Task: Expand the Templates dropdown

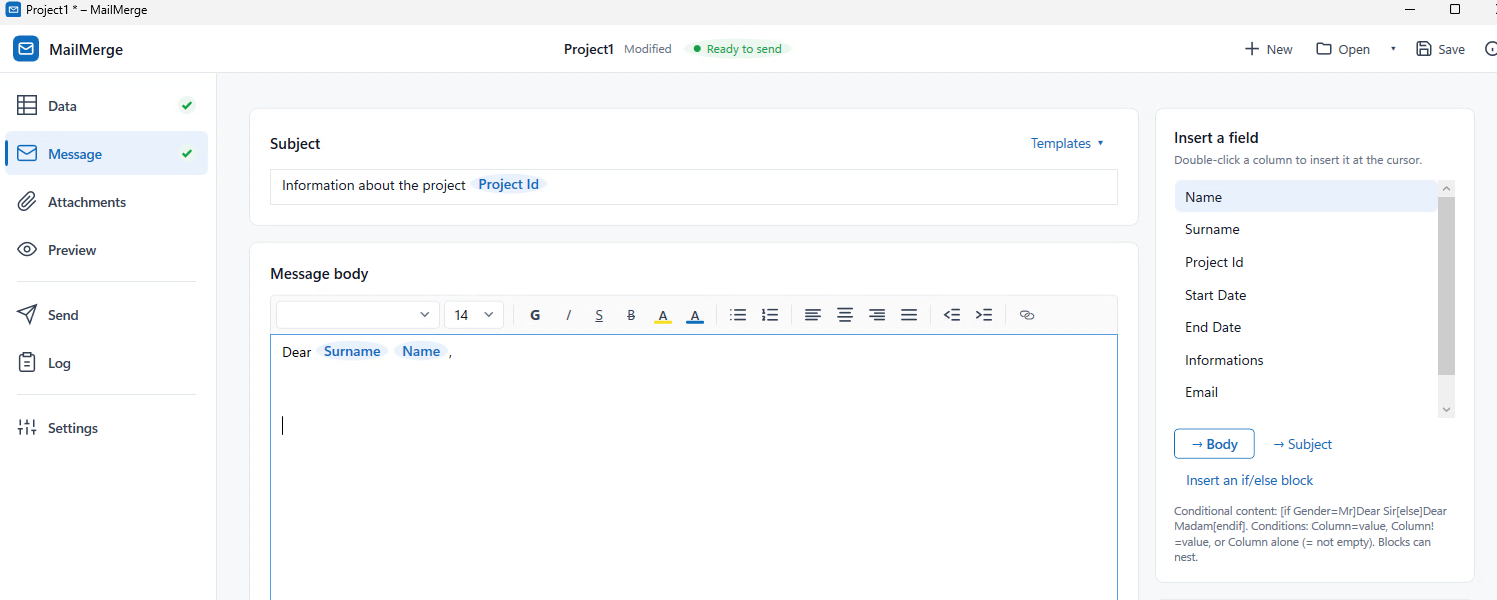Action: (x=1067, y=143)
